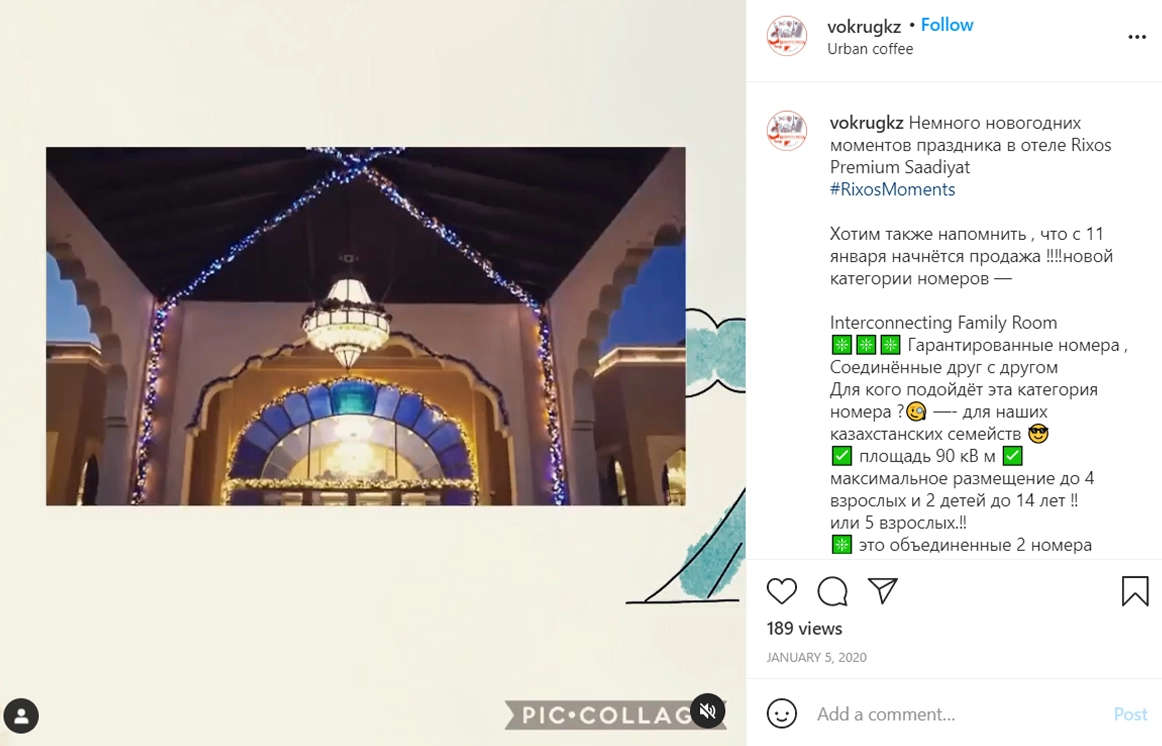Show tagged people via the person icon

point(21,716)
